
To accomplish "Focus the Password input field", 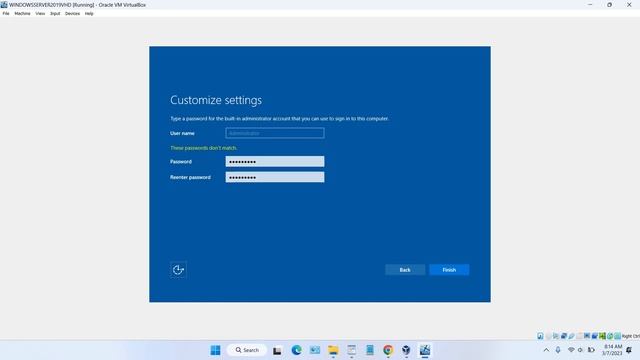I will (x=275, y=162).
